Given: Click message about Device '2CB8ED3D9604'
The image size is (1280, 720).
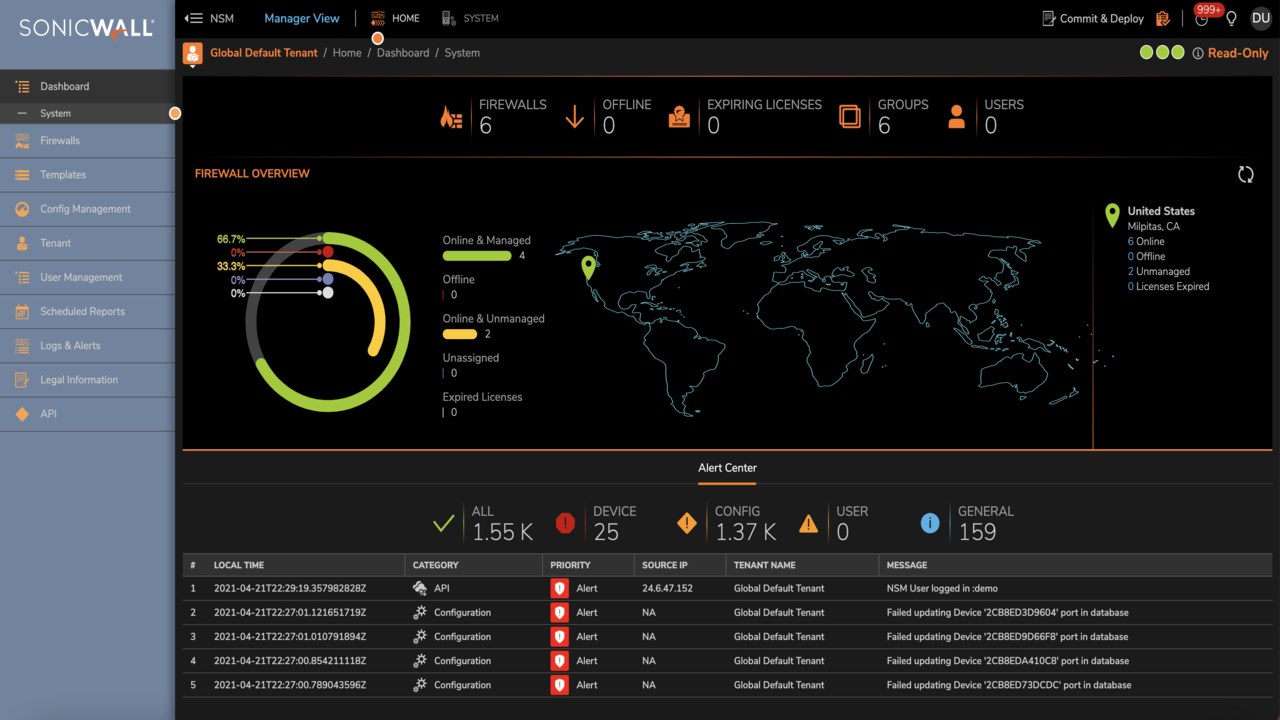Looking at the screenshot, I should point(1007,612).
